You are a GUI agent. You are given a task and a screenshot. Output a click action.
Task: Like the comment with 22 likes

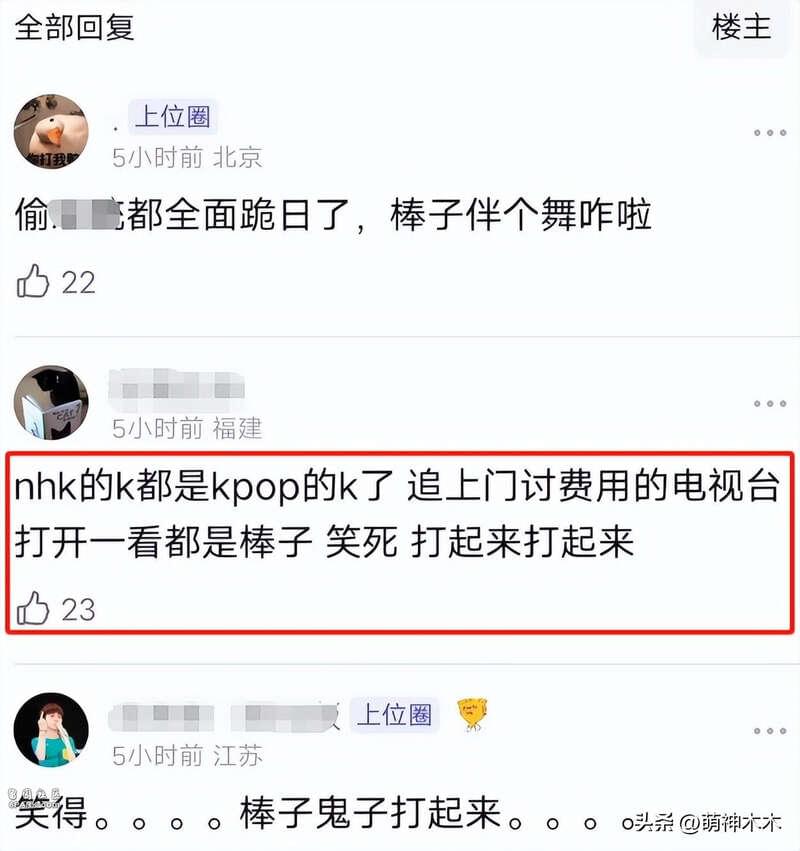click(x=33, y=281)
